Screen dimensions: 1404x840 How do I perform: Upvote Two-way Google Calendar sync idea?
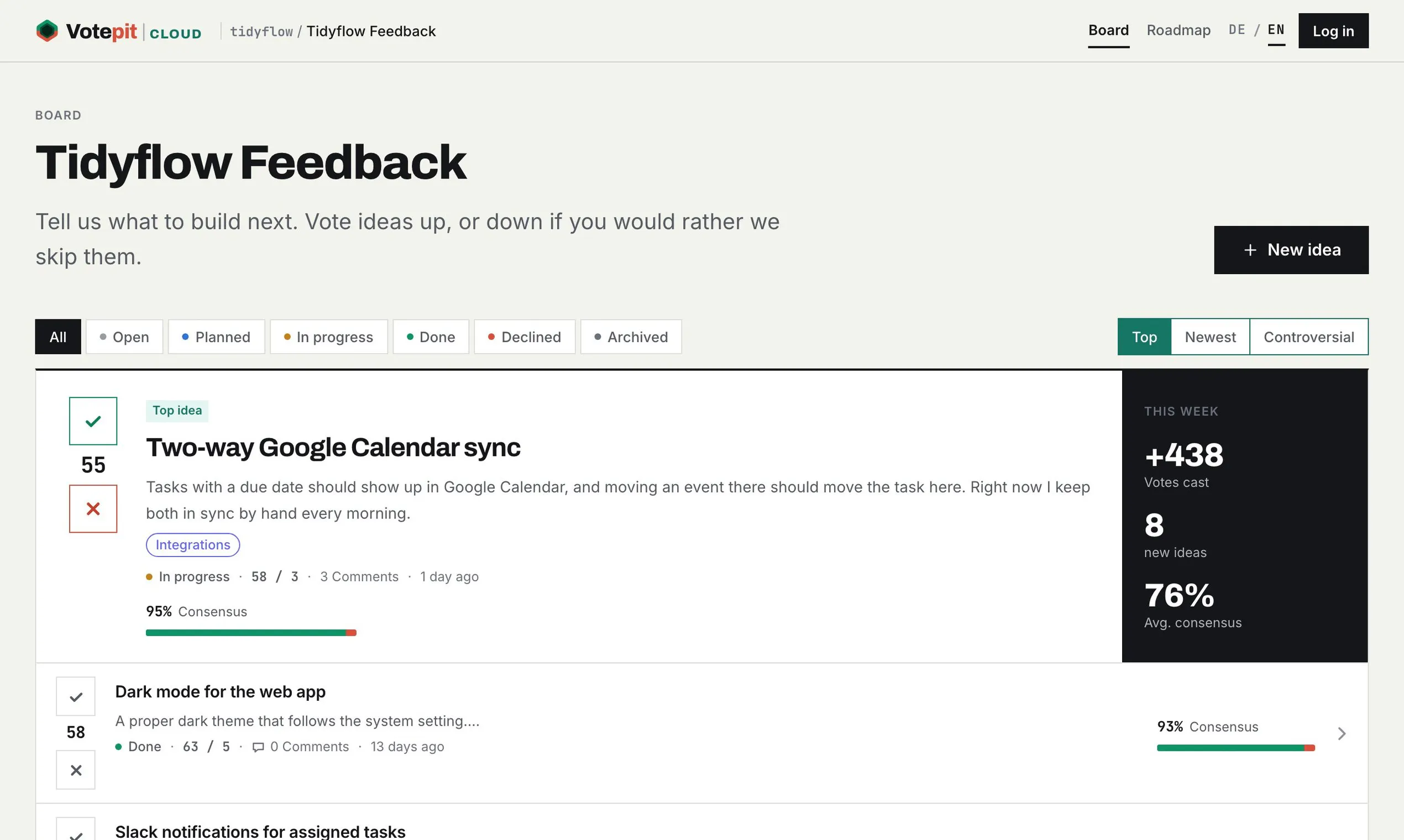(x=93, y=421)
